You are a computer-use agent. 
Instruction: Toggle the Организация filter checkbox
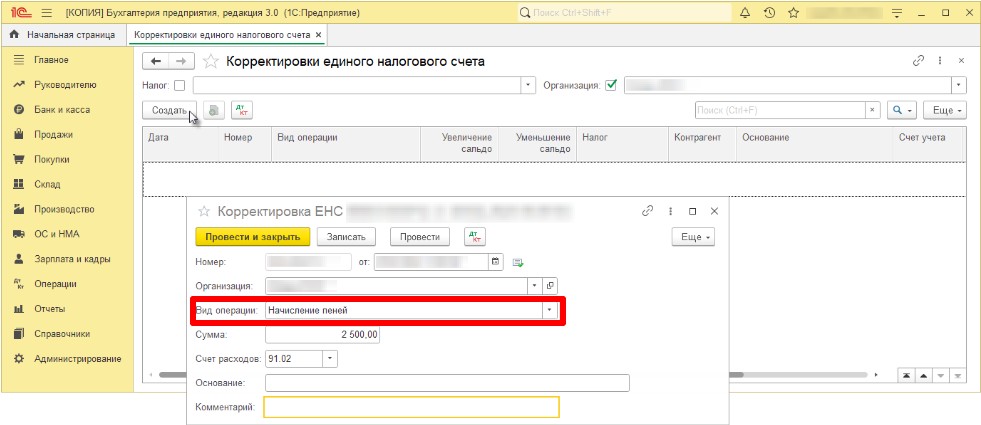(611, 85)
